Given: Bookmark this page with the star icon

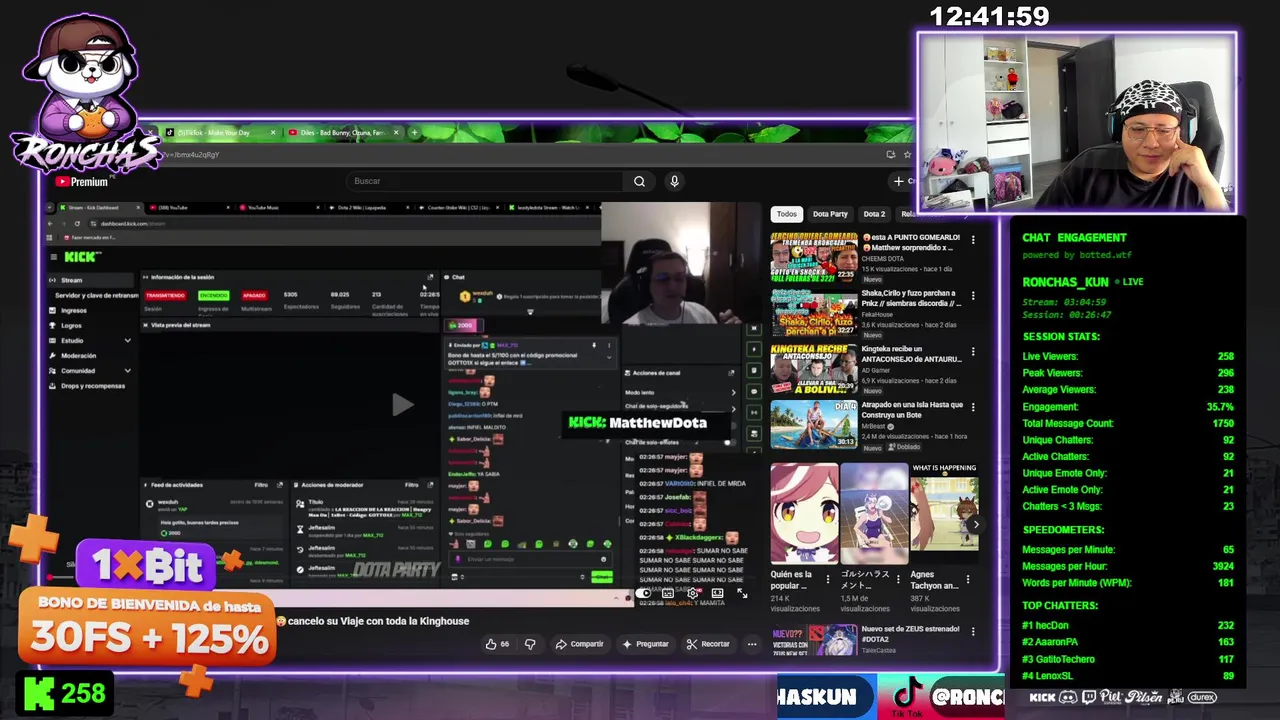Looking at the screenshot, I should (908, 155).
